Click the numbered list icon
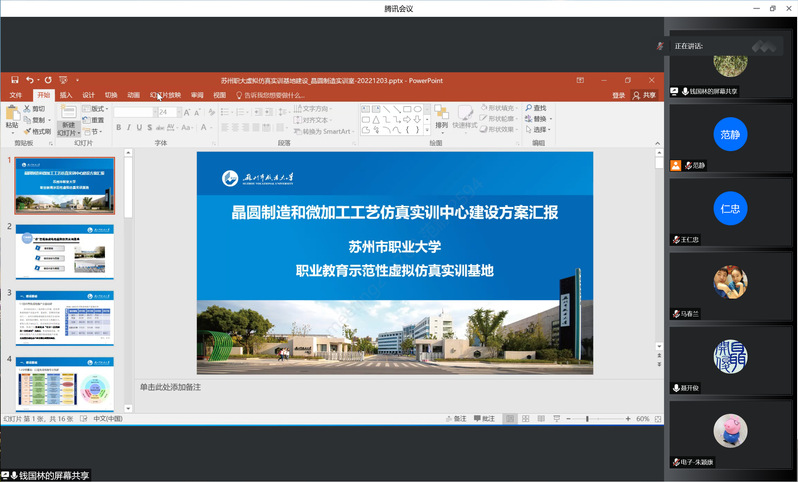798x482 pixels. (x=240, y=112)
